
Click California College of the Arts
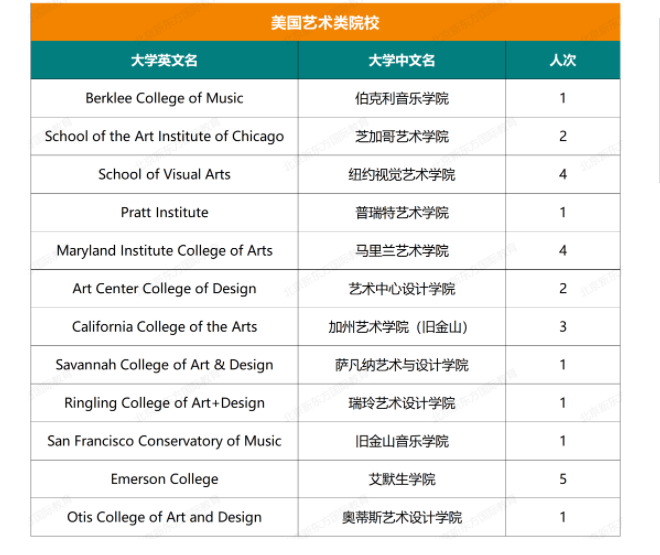(164, 327)
